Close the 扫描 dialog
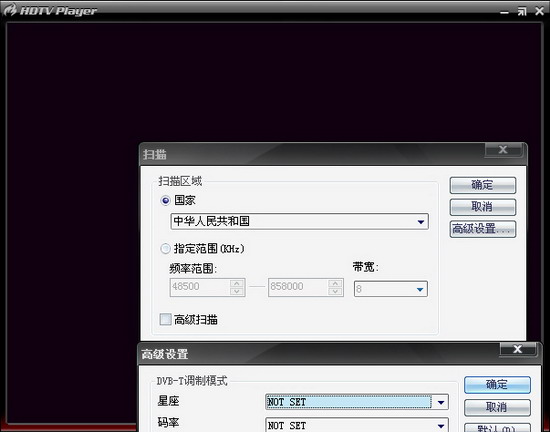Image resolution: width=550 pixels, height=432 pixels. click(503, 150)
